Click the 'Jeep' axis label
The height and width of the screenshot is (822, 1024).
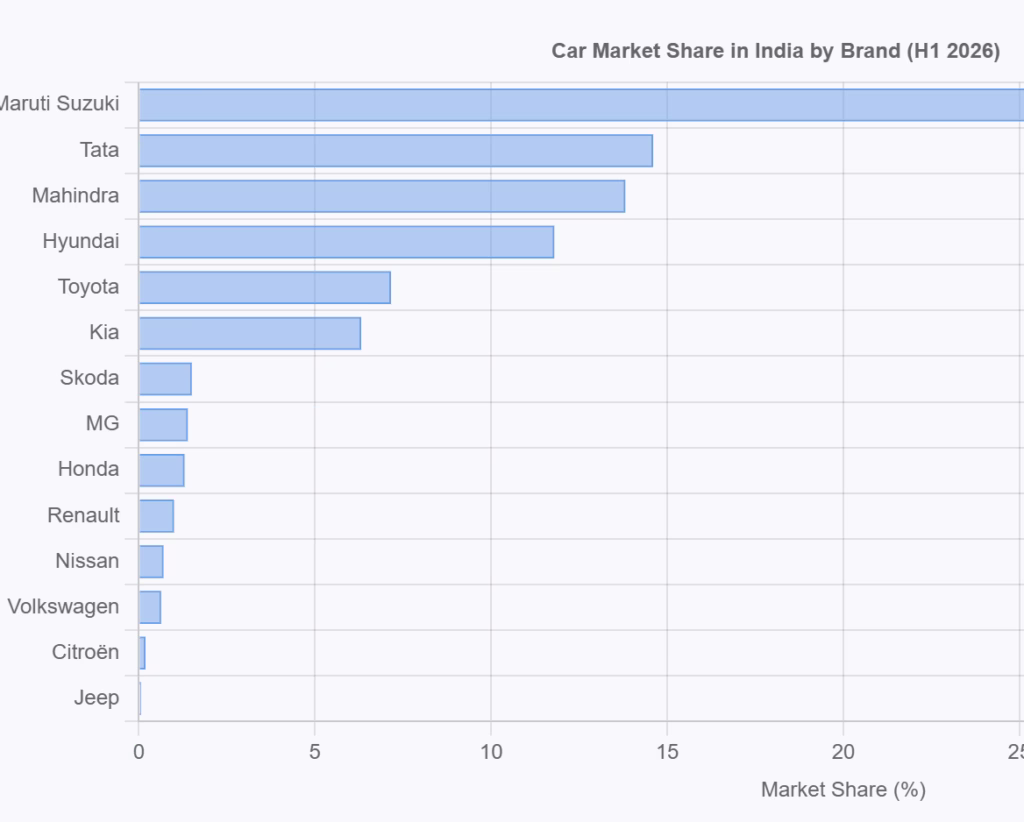click(x=97, y=699)
